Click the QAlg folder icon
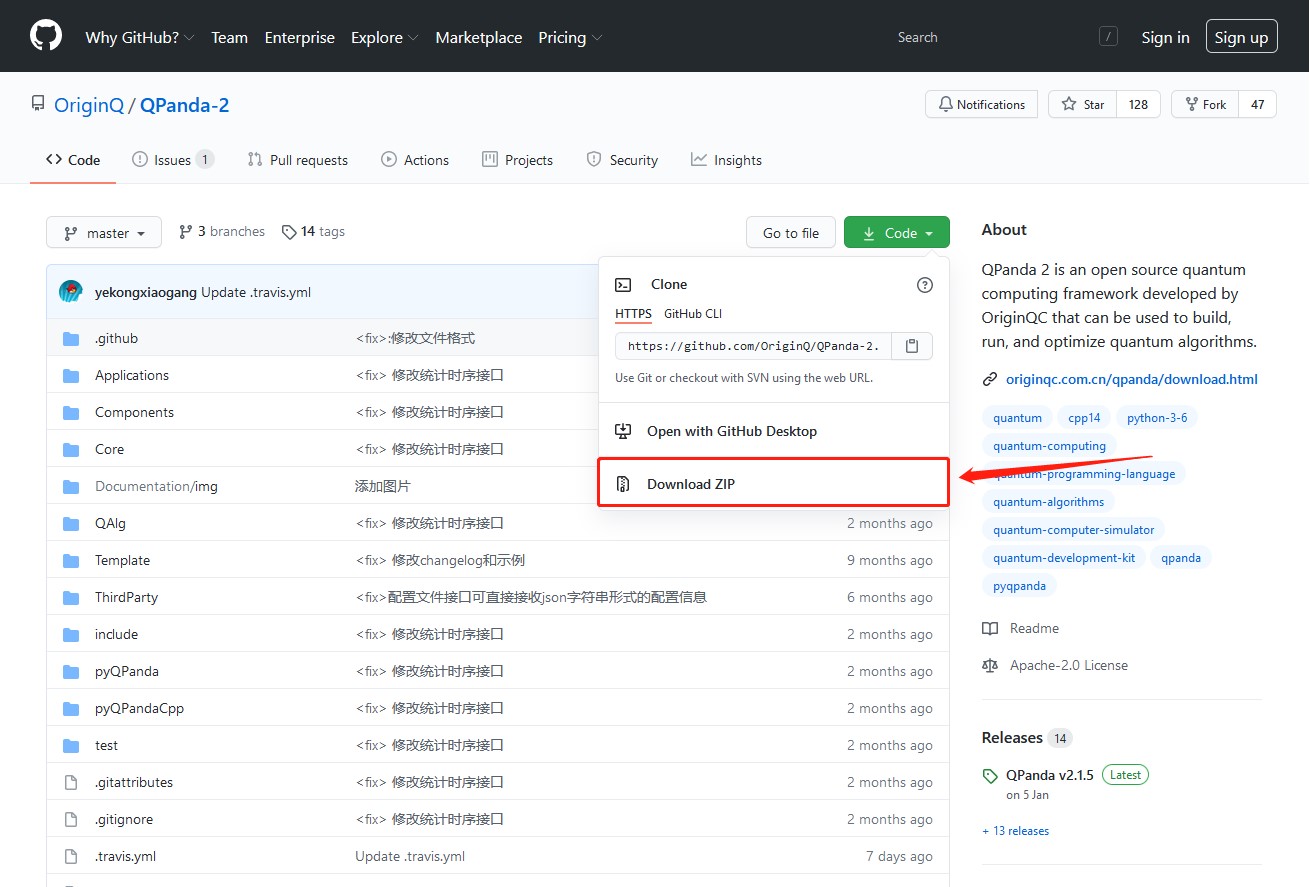Screen dimensions: 1310x887 click(71, 524)
